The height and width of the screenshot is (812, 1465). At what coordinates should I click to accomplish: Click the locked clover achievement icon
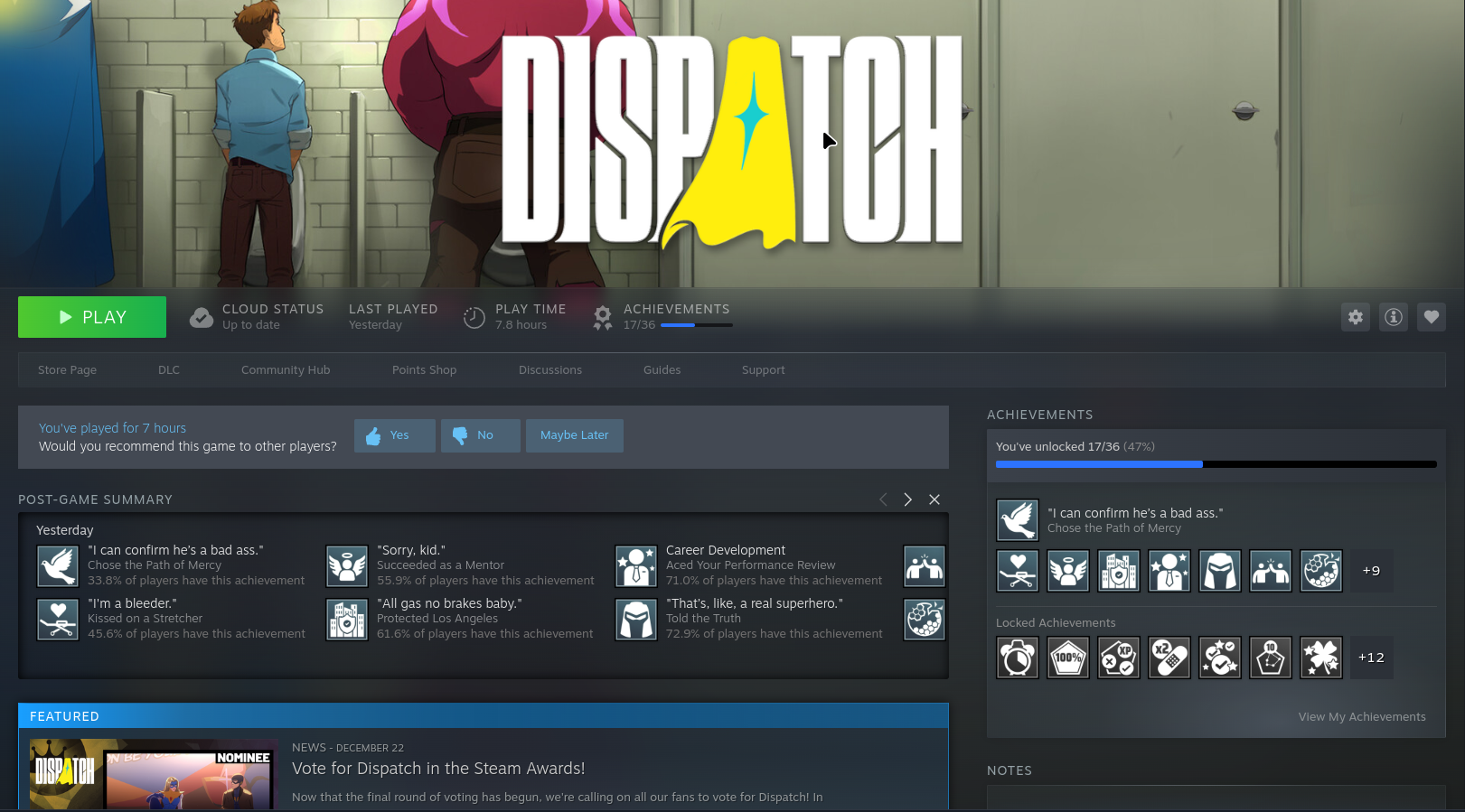point(1321,658)
